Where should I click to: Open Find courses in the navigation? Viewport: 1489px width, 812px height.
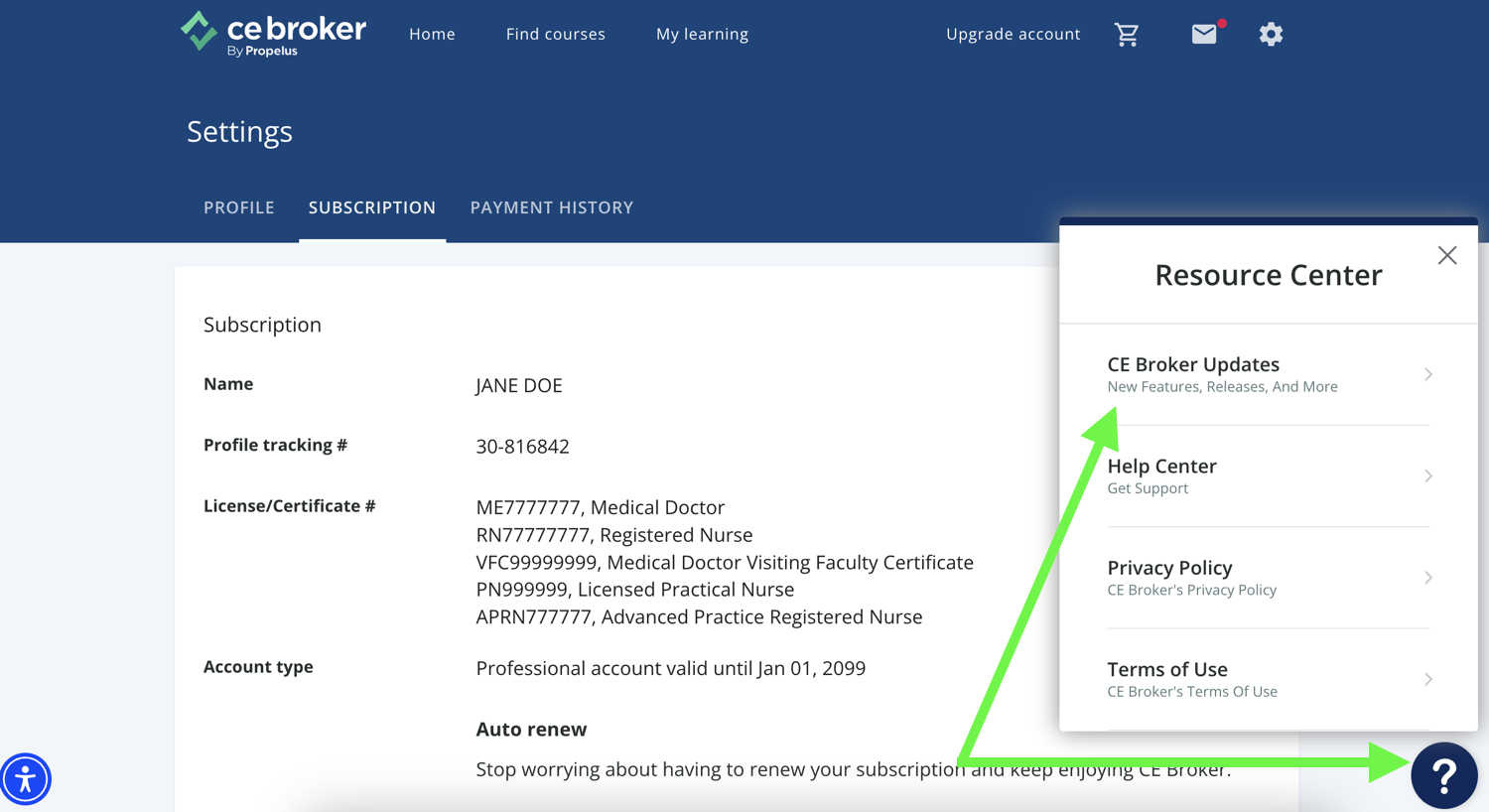click(556, 34)
